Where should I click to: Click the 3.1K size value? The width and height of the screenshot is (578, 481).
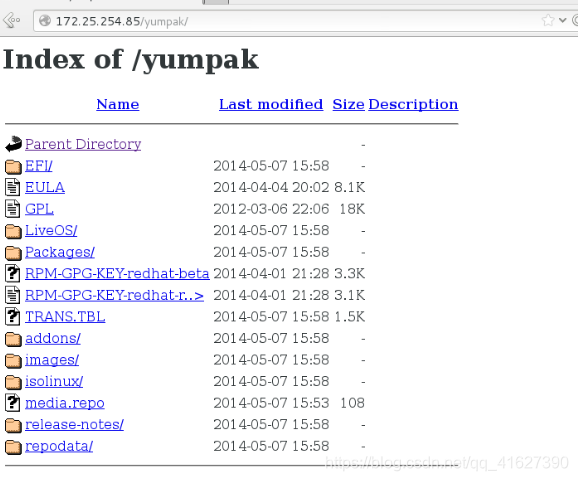click(x=349, y=295)
